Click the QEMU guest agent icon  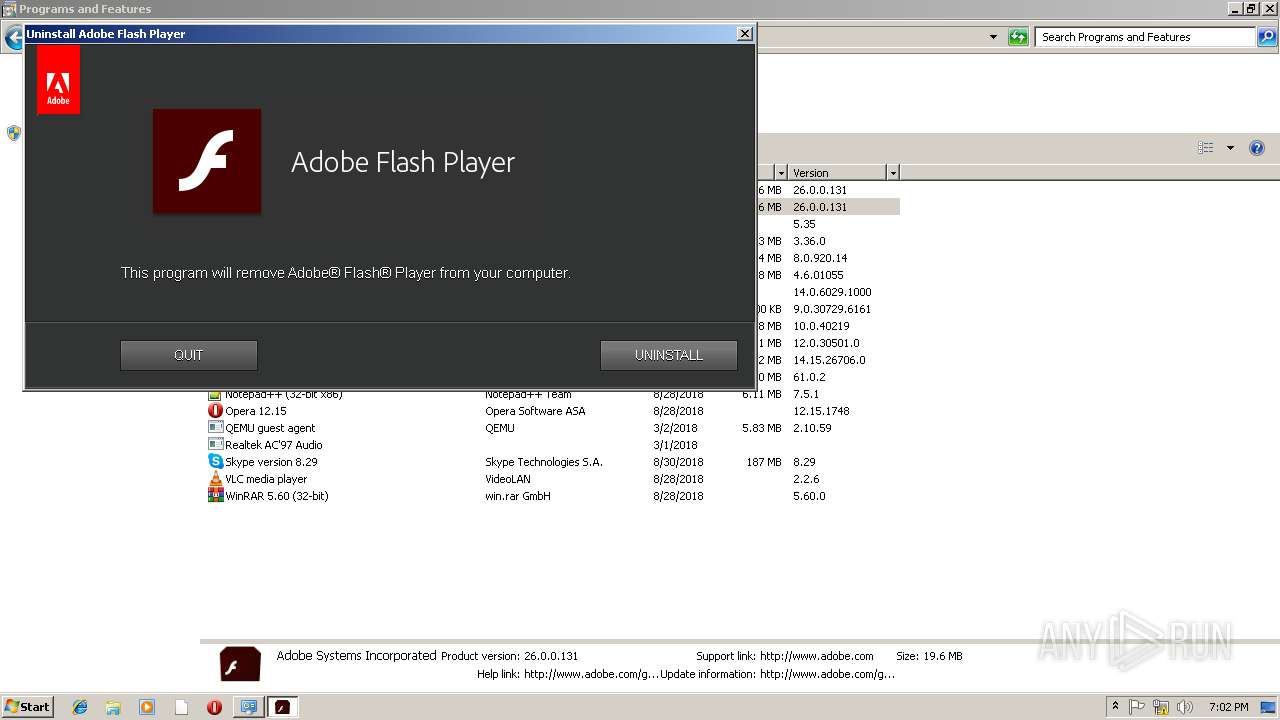pos(215,428)
